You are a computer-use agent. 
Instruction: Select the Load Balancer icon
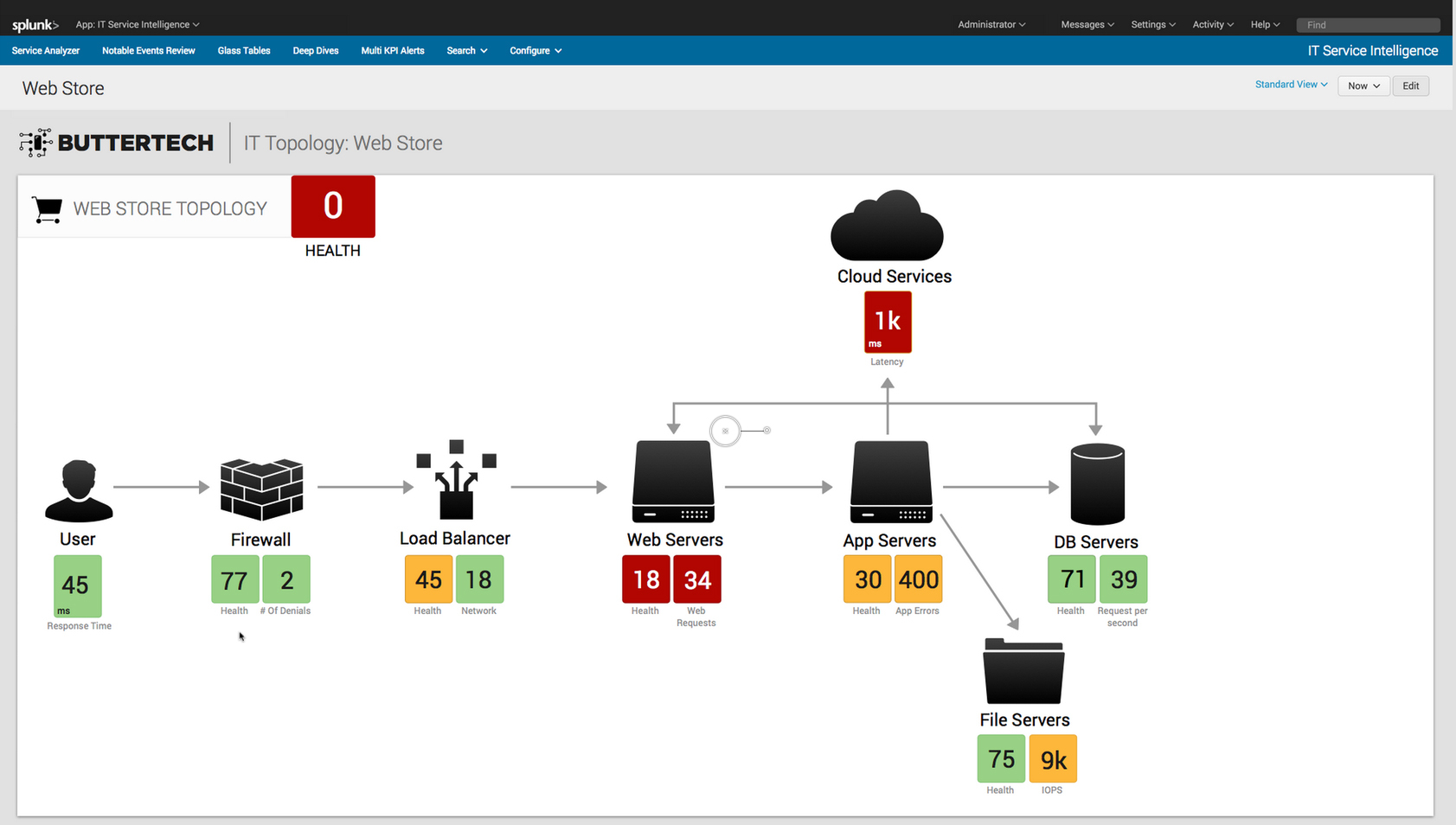click(454, 484)
